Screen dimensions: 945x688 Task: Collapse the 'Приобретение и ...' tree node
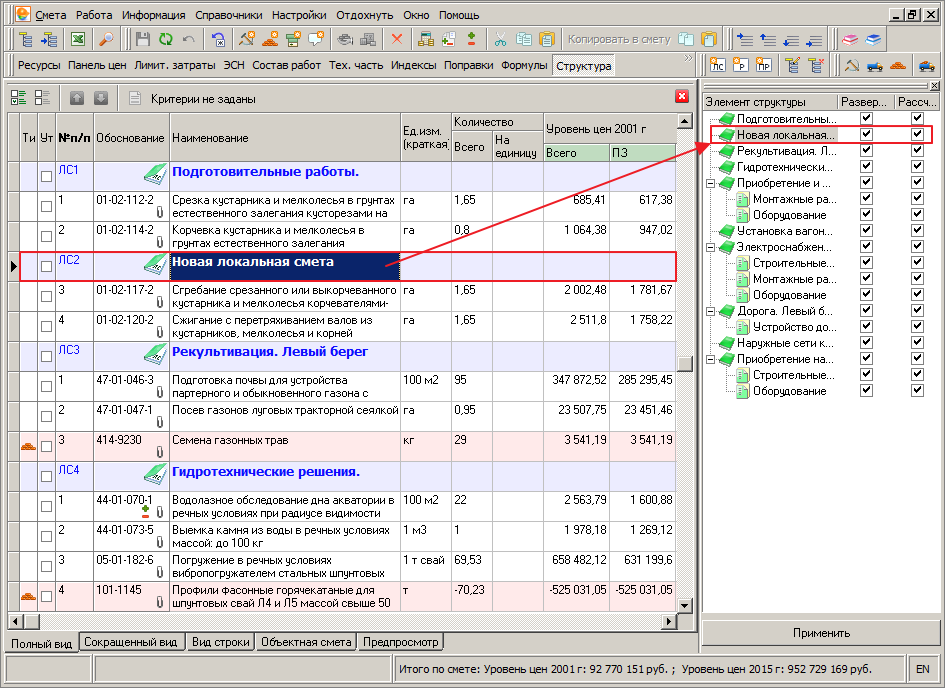tap(711, 183)
